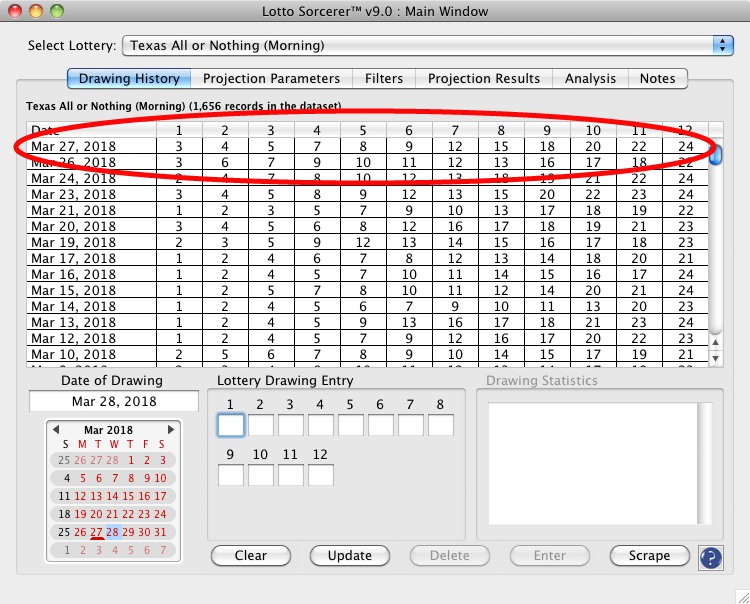Viewport: 750px width, 604px height.
Task: Click the yellow minimize window button
Action: click(36, 11)
